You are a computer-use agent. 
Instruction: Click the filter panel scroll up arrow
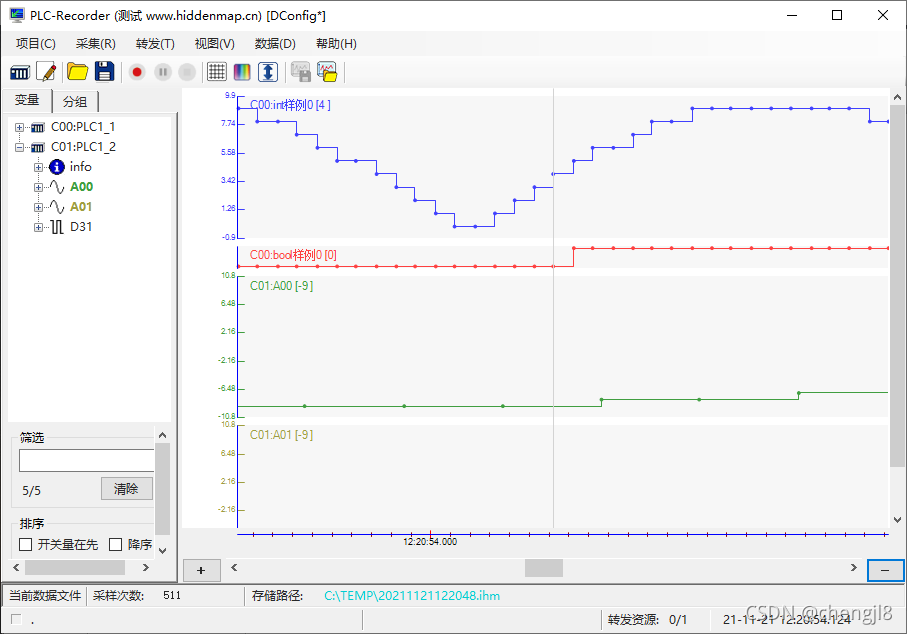(x=163, y=435)
